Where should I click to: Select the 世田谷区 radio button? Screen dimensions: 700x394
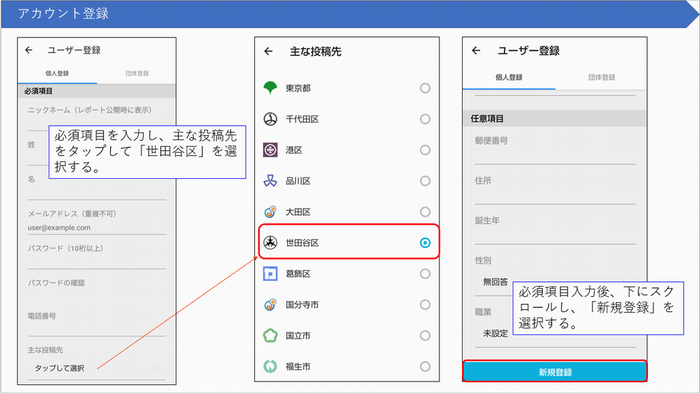(x=425, y=243)
